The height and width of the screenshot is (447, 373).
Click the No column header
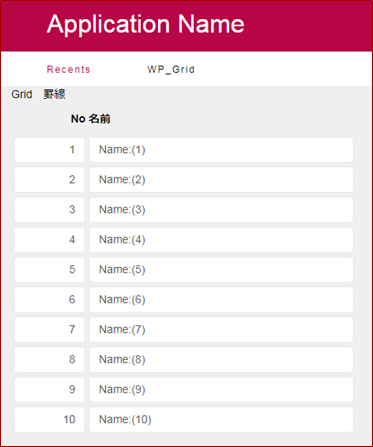(78, 119)
